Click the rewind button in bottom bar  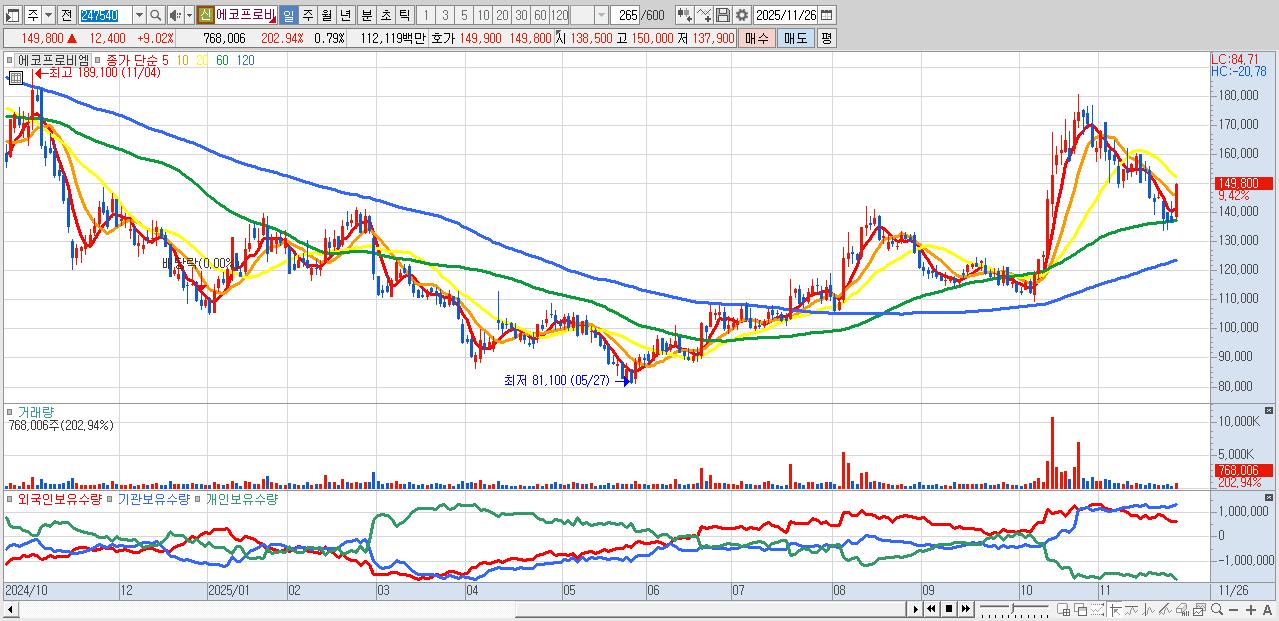tap(931, 609)
